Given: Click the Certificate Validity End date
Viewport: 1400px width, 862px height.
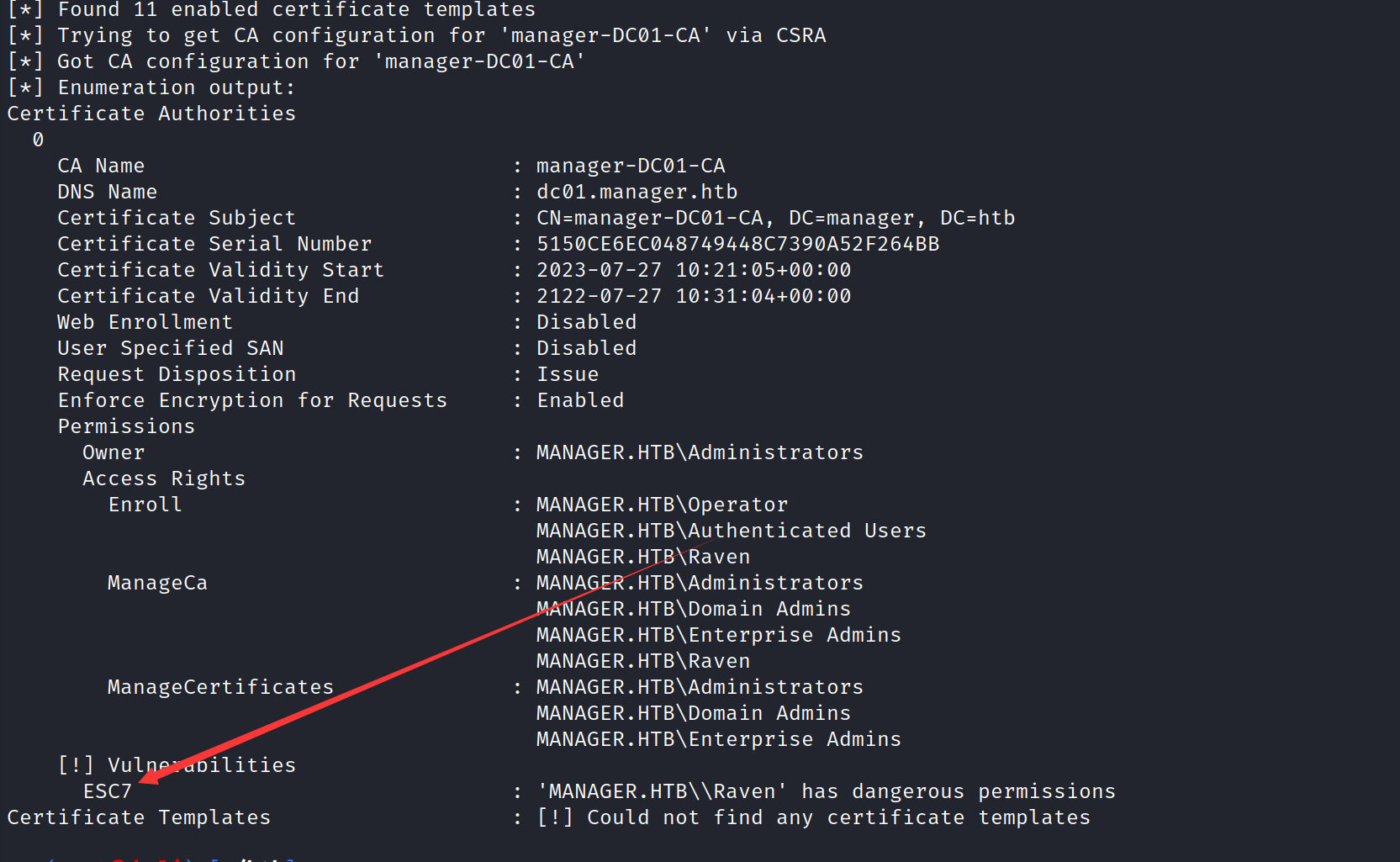Looking at the screenshot, I should click(694, 296).
